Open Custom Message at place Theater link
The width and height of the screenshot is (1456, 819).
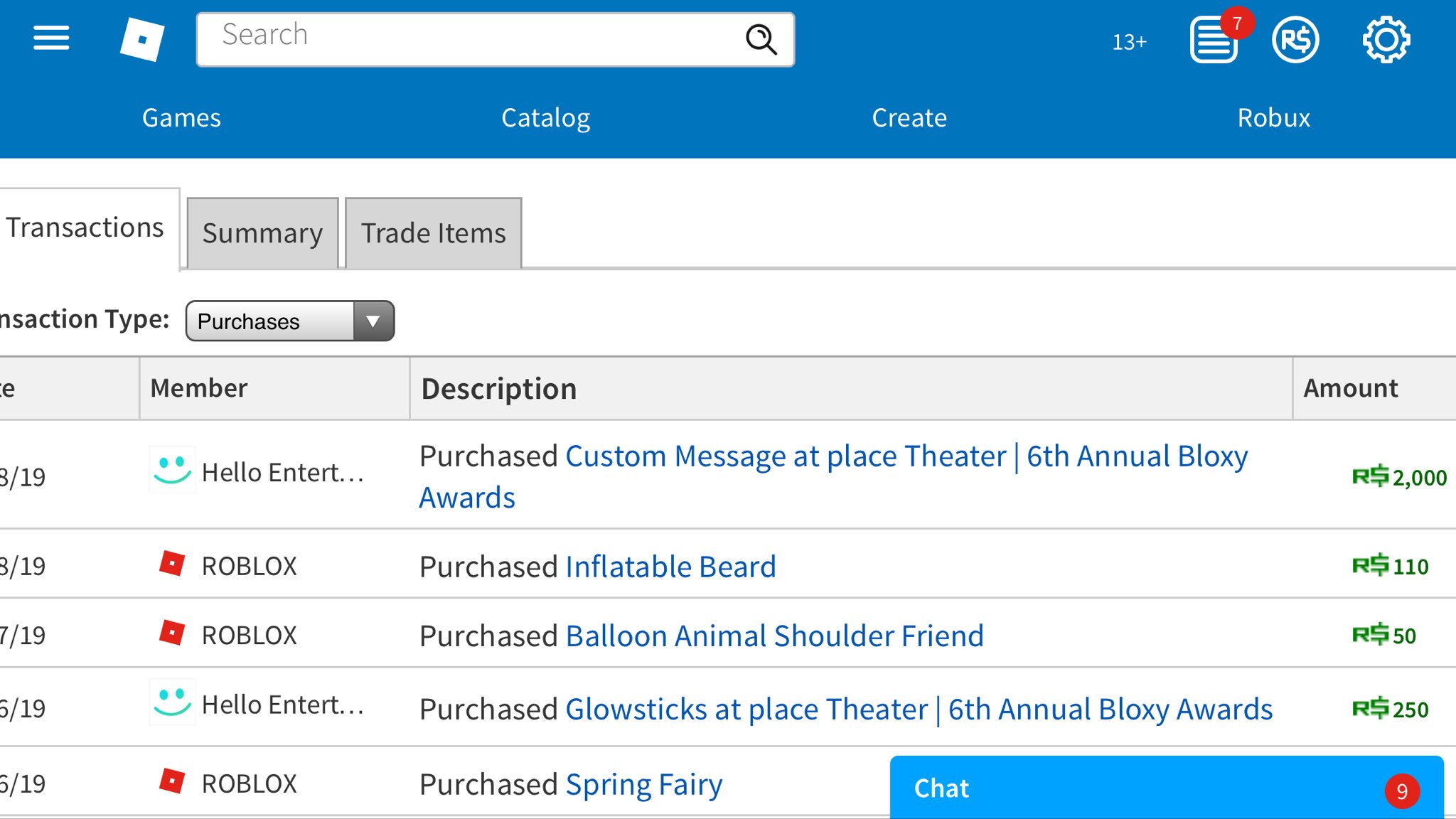click(833, 476)
